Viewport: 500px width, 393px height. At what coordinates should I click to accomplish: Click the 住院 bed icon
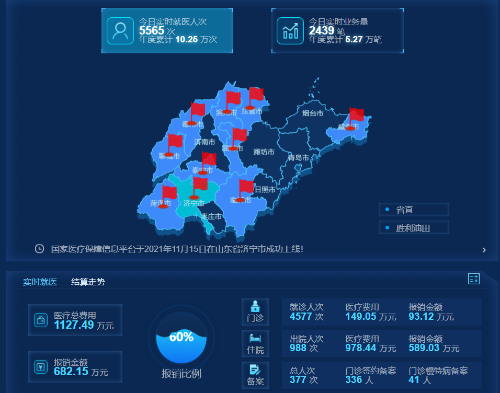pyautogui.click(x=255, y=344)
